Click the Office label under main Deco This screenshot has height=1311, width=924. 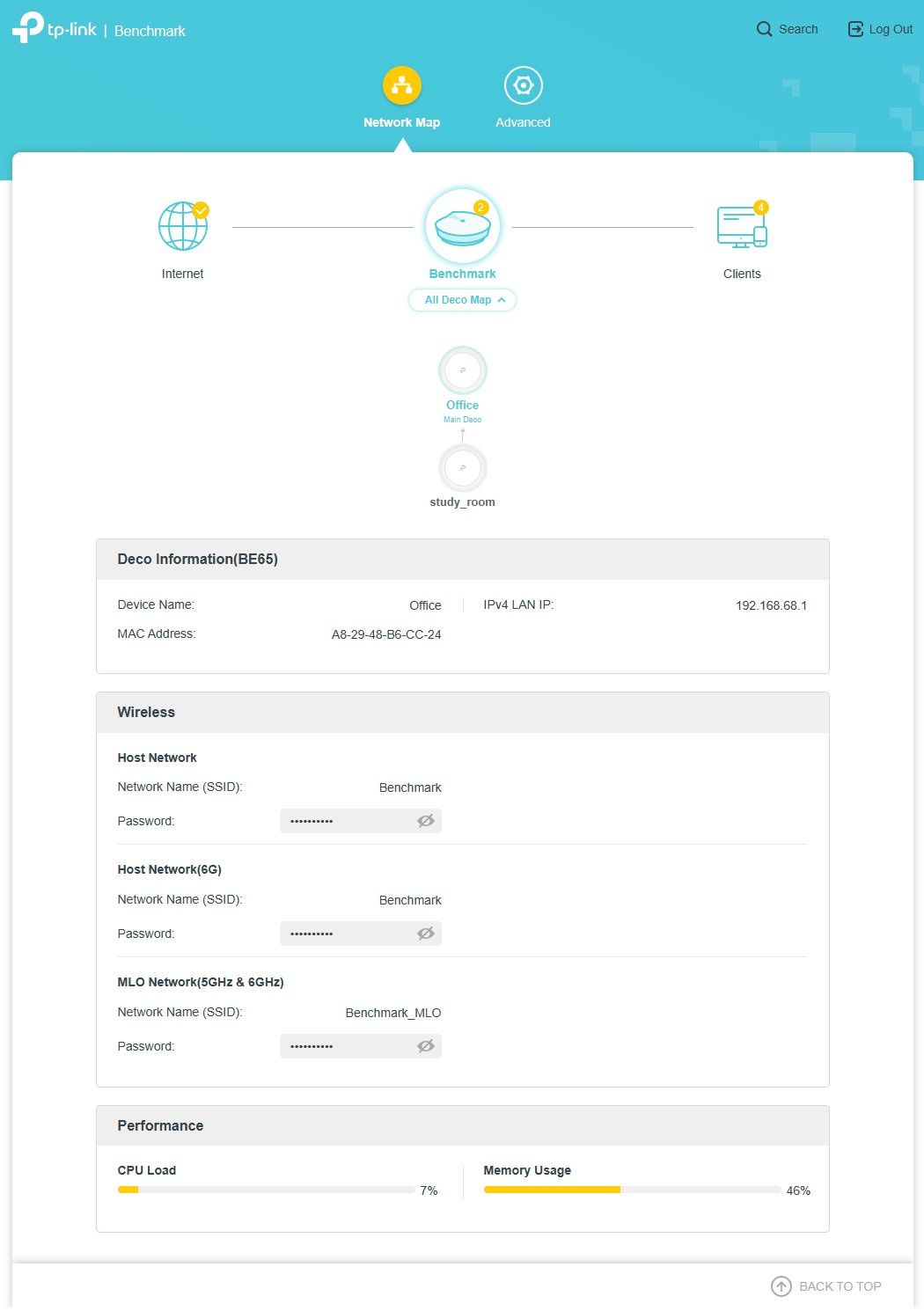463,405
